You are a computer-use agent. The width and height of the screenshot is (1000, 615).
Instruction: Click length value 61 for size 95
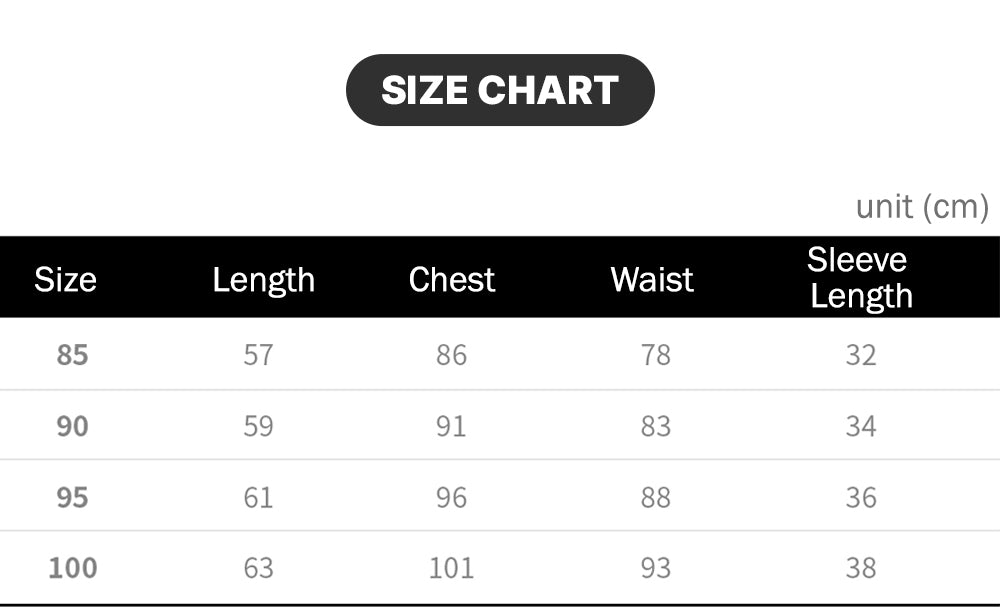[258, 497]
